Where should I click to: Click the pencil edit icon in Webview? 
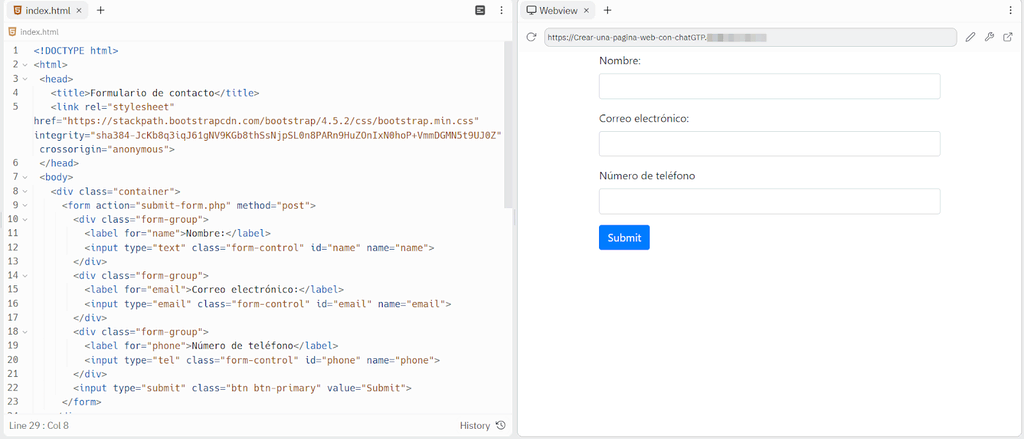969,38
